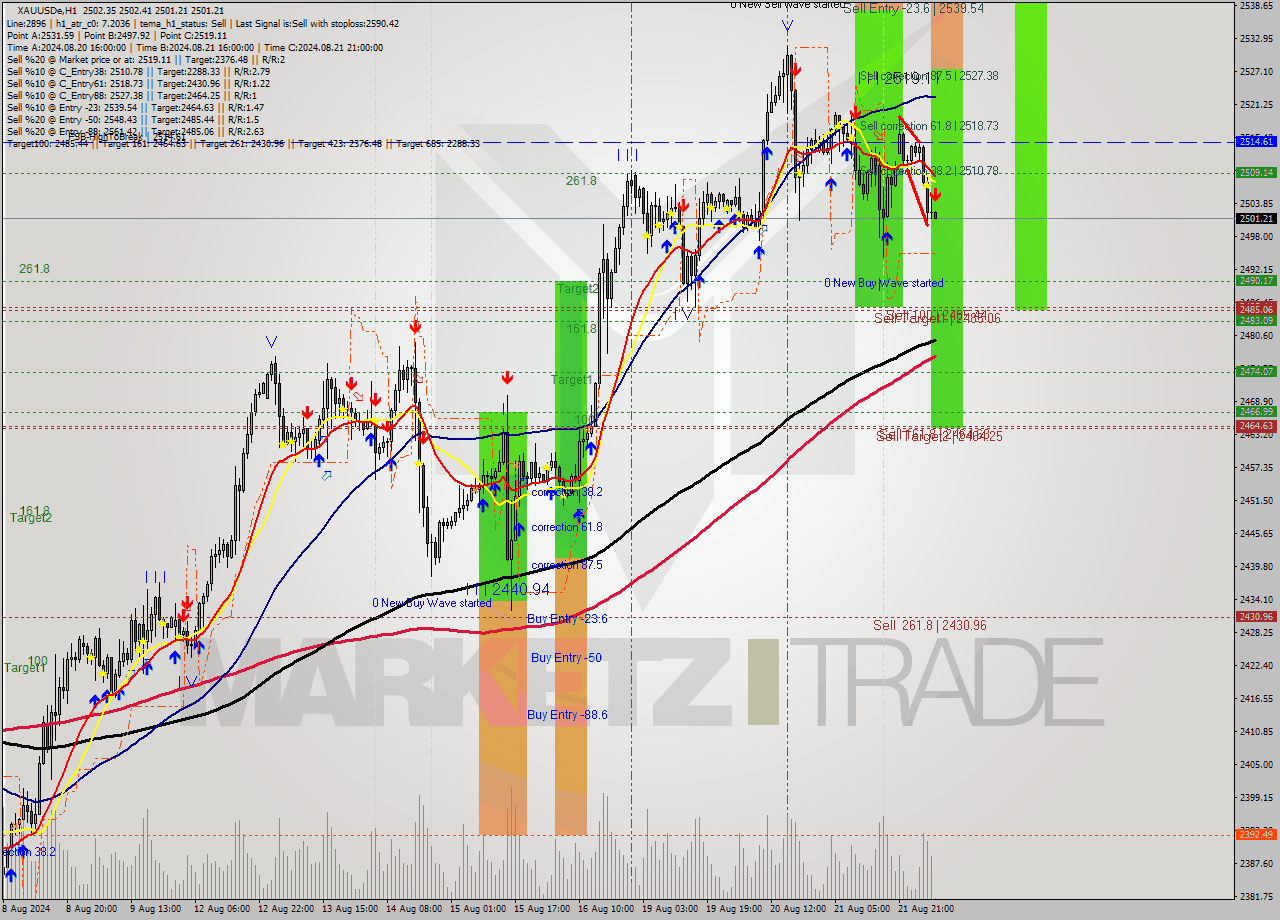
Task: Click the '21 Aug 21:00' time axis label
Action: tap(926, 909)
